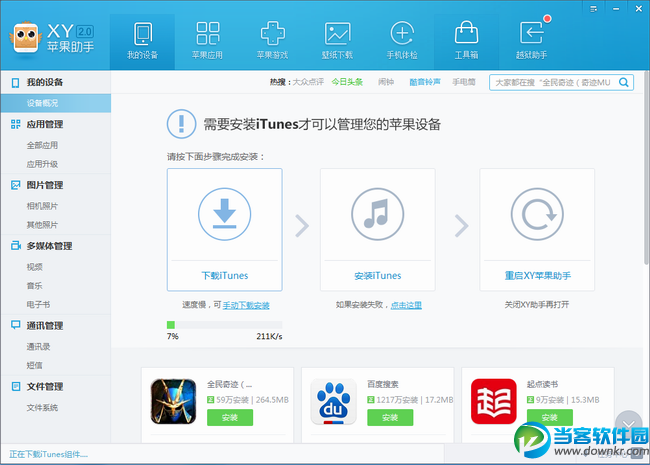Click the 重启XY苹果助手 label
This screenshot has width=650, height=465.
(538, 276)
